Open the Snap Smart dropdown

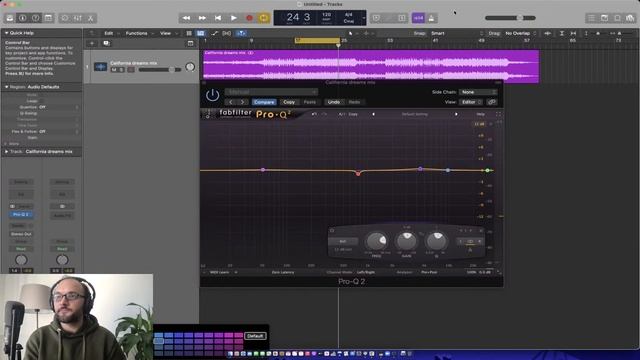[x=457, y=33]
